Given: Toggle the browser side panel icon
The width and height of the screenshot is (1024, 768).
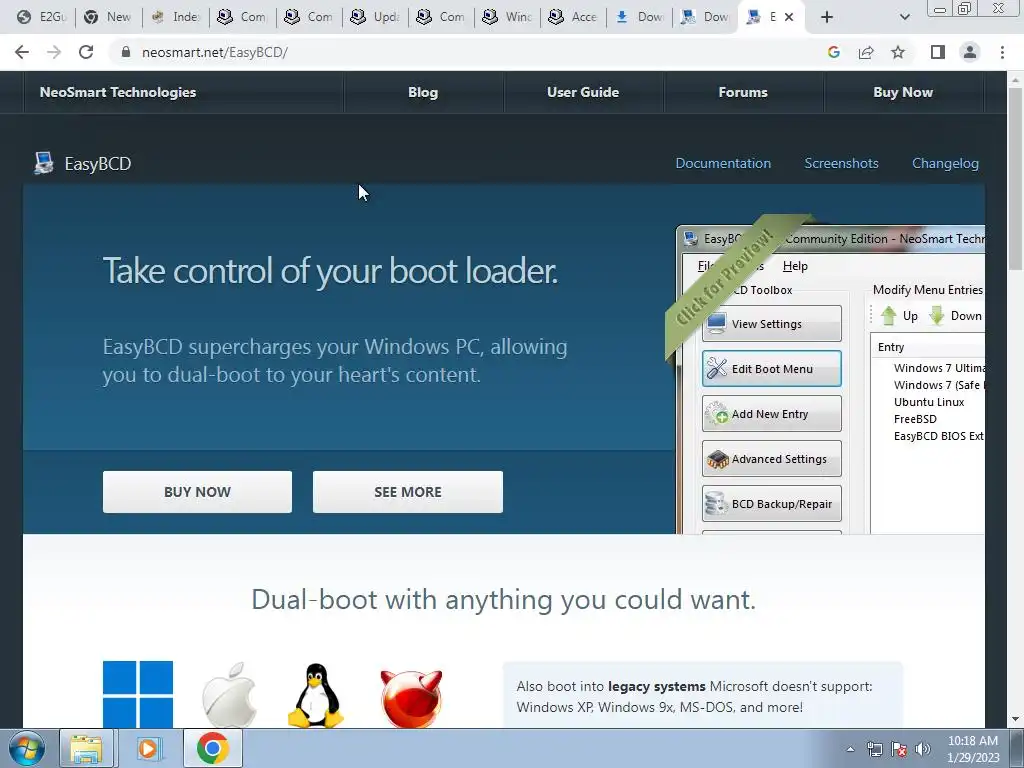Looking at the screenshot, I should pos(938,52).
